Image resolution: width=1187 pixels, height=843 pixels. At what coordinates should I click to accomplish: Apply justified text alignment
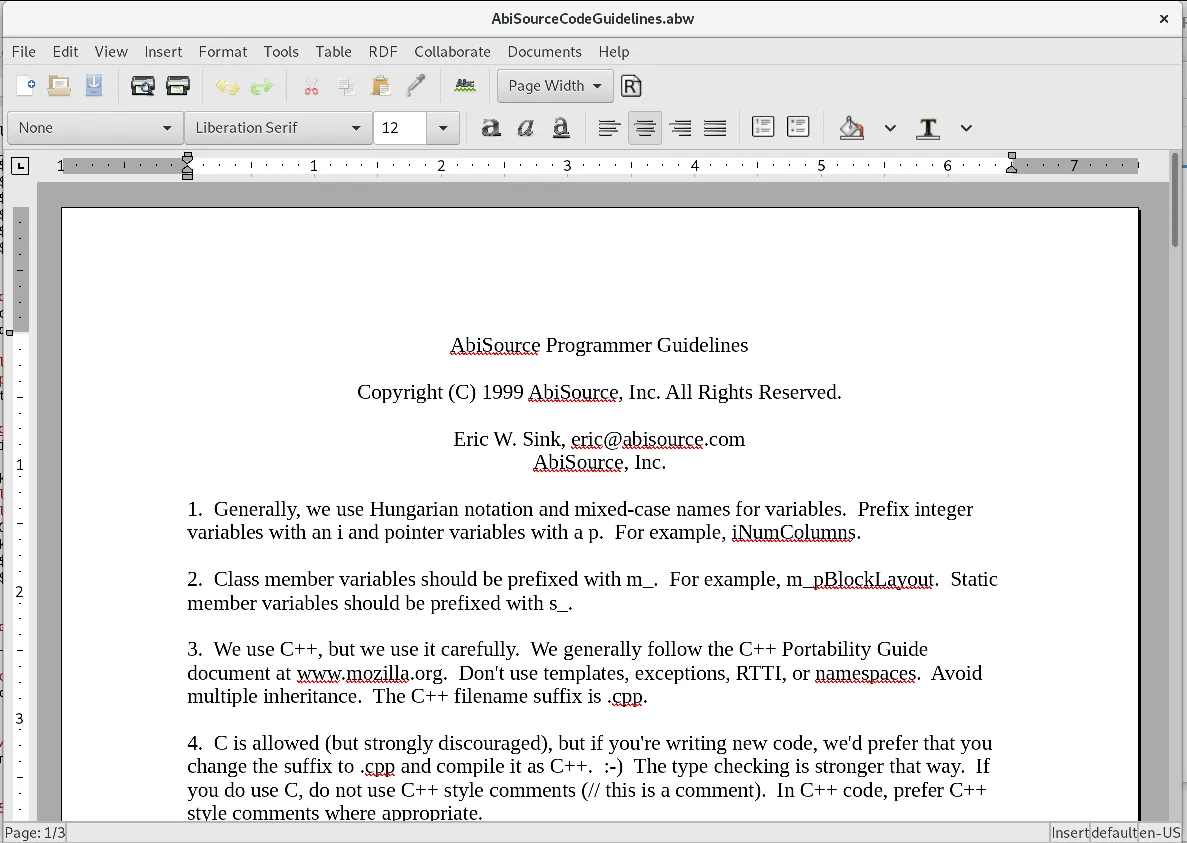coord(715,128)
